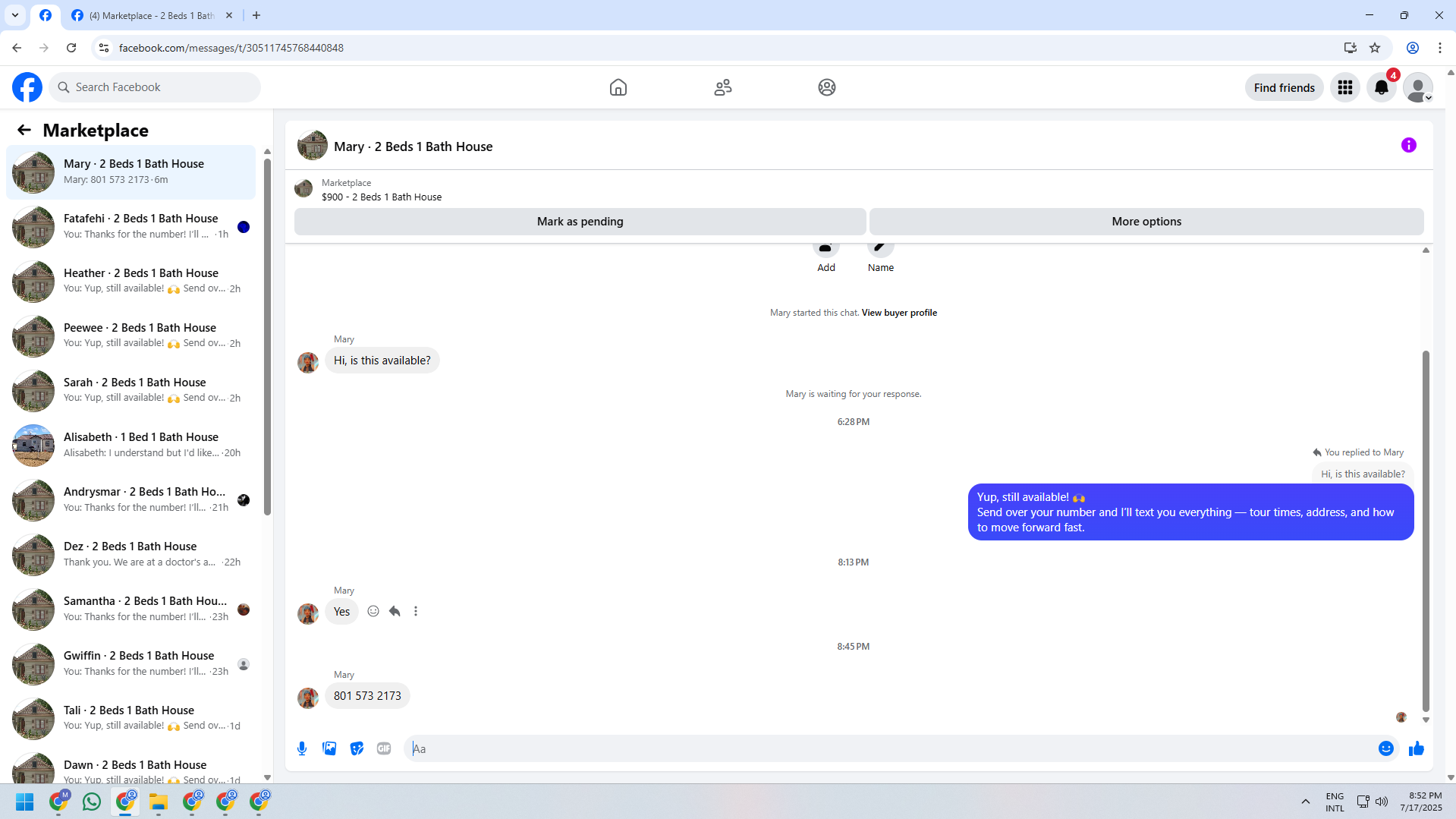
Task: Click the $900 listing title in header
Action: (382, 197)
